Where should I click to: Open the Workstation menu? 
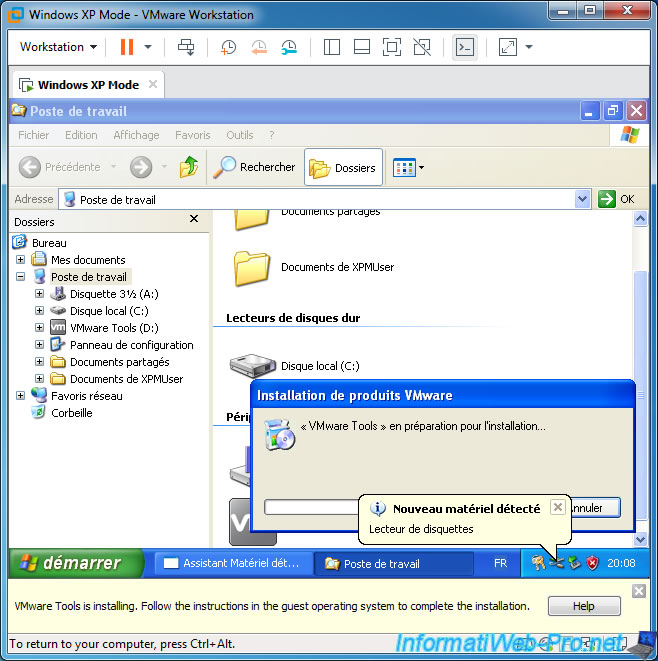point(58,47)
